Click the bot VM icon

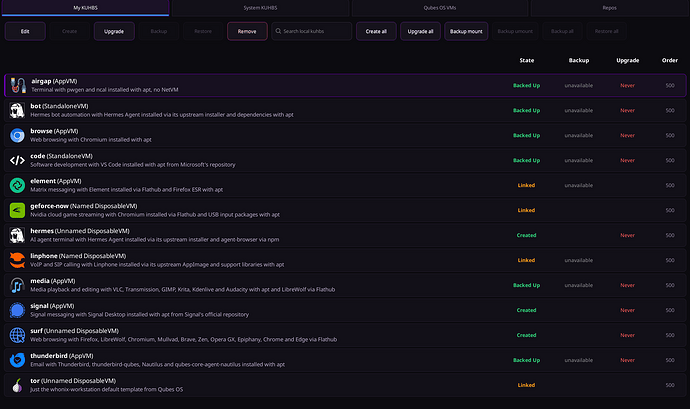[17, 111]
